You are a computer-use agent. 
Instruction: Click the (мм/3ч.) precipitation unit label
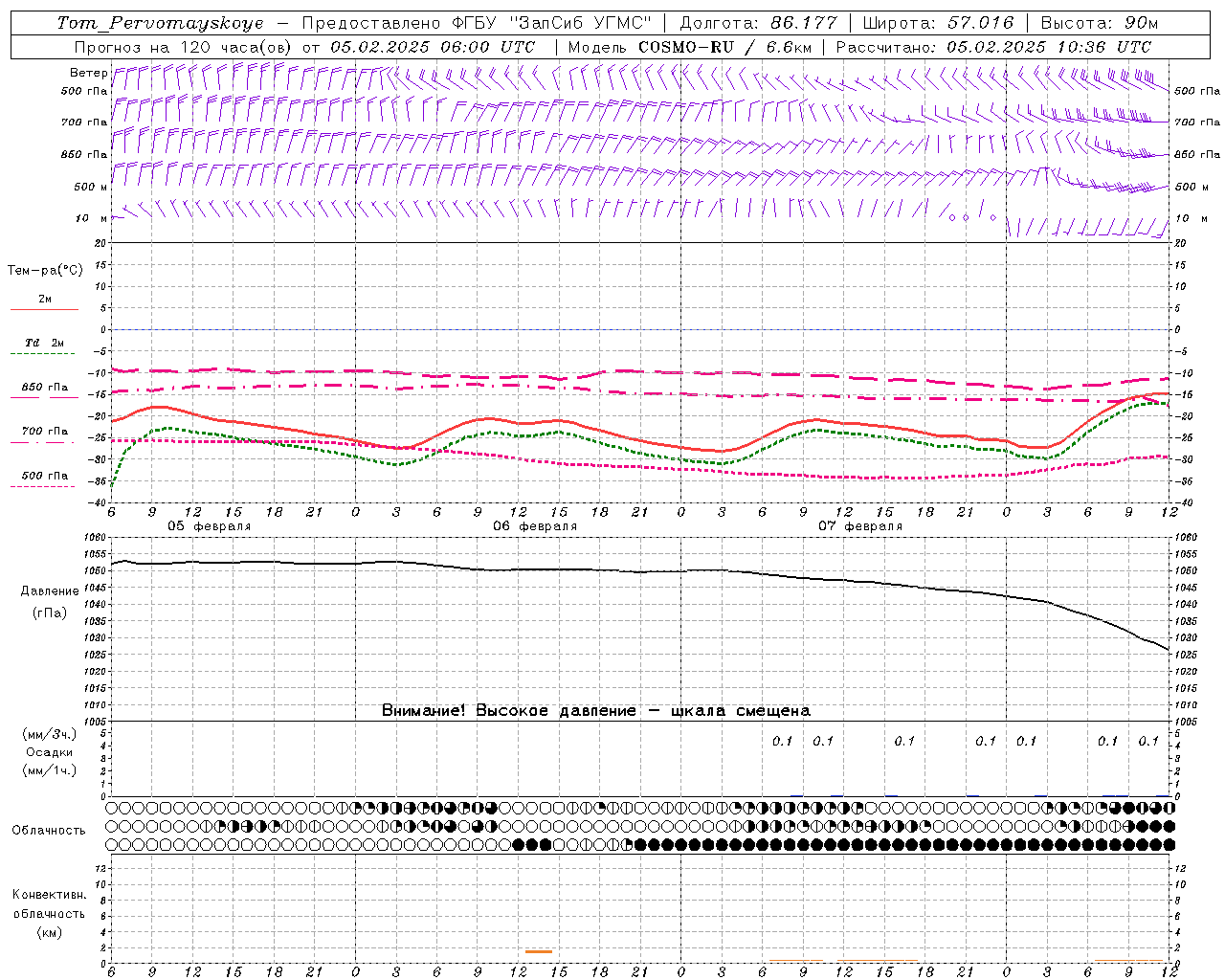click(x=50, y=734)
